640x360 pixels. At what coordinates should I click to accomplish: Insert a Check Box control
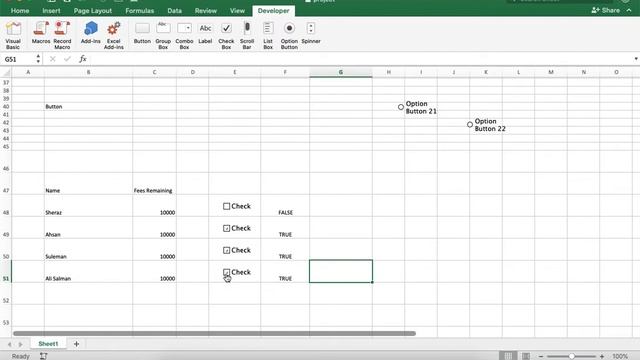pos(226,35)
